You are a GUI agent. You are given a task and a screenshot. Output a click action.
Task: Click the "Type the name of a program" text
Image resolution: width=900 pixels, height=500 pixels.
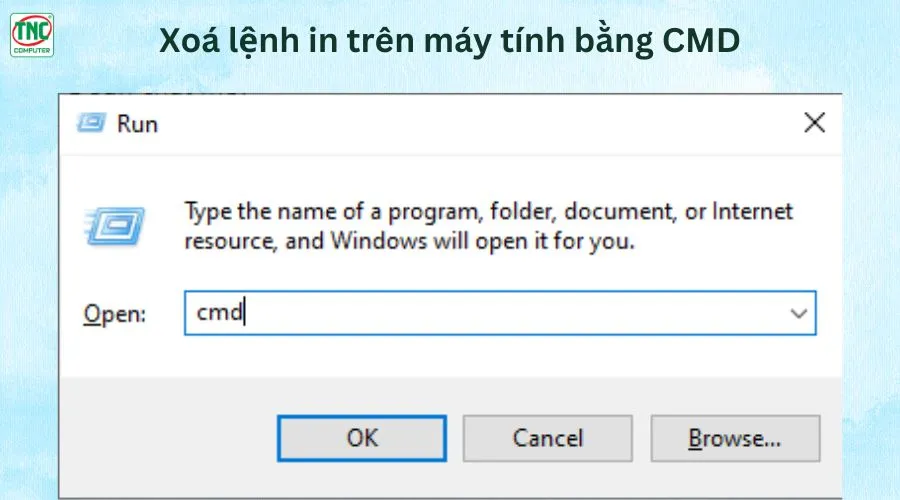coord(332,212)
